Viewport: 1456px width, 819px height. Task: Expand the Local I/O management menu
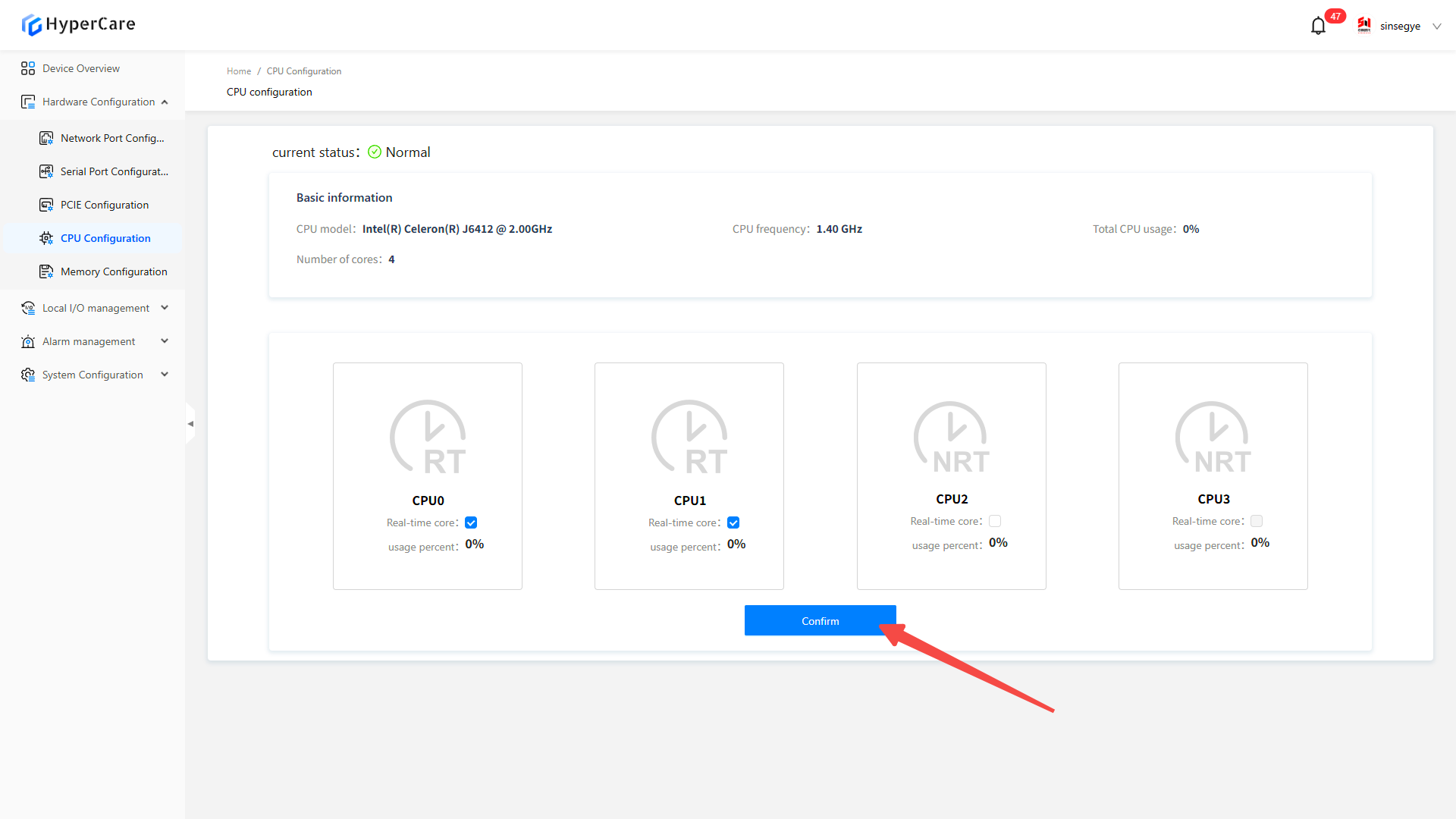[x=96, y=308]
